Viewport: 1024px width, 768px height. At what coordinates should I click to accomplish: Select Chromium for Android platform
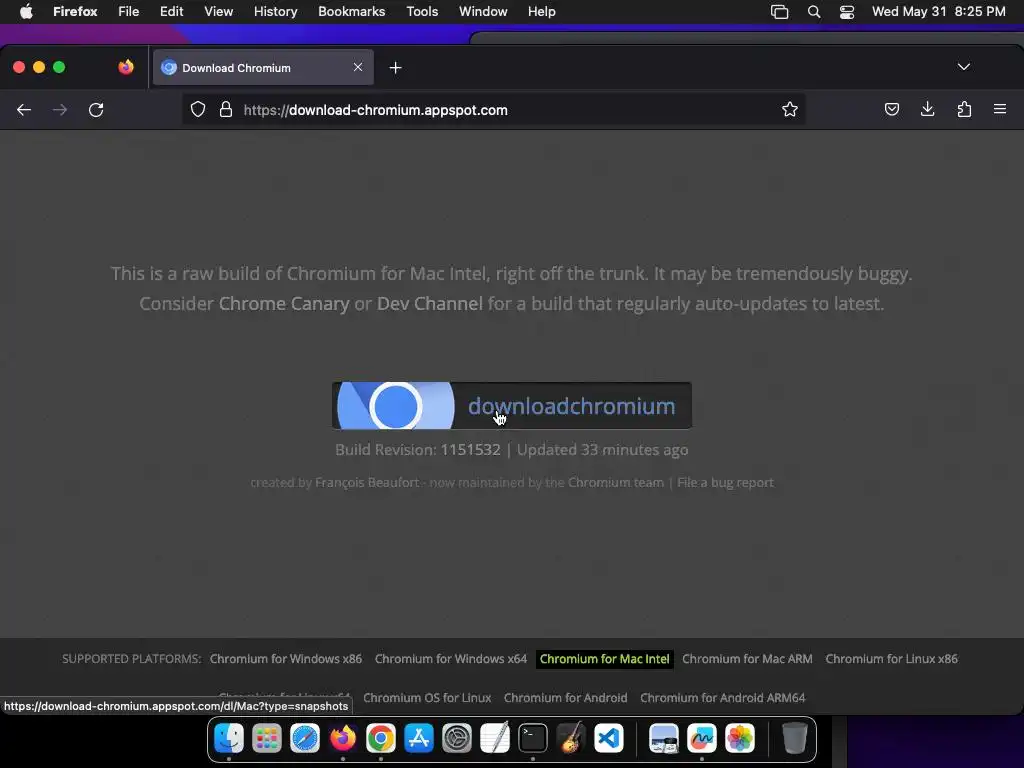pos(566,697)
